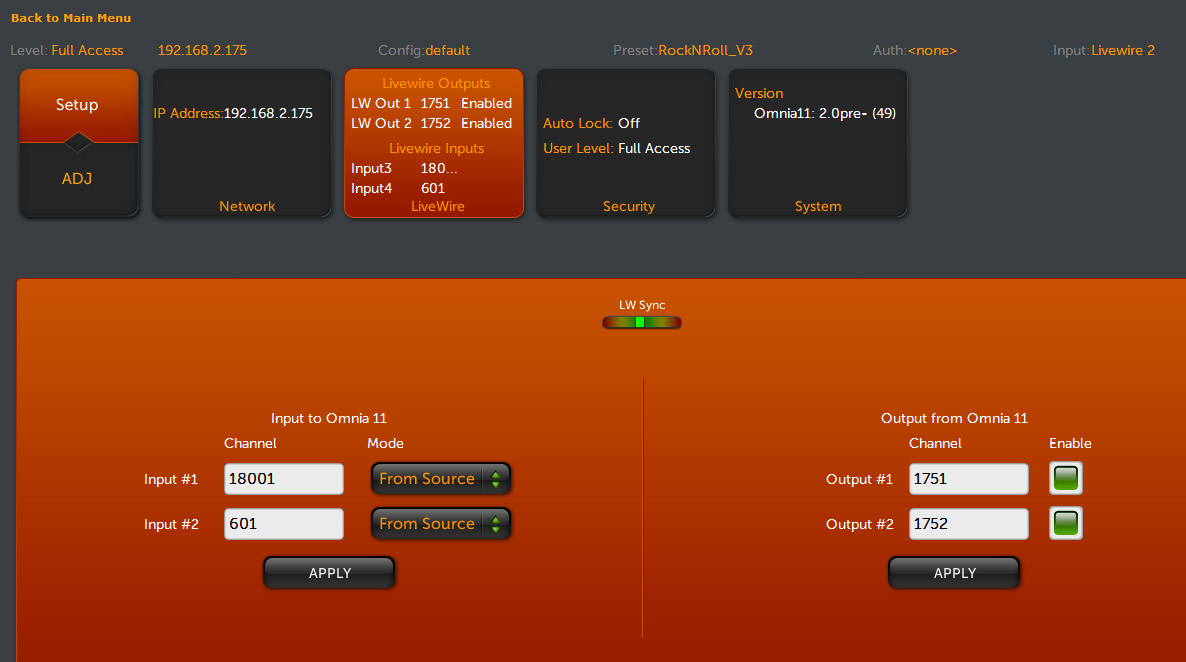The width and height of the screenshot is (1186, 662).
Task: Open the Security settings tile
Action: click(626, 143)
